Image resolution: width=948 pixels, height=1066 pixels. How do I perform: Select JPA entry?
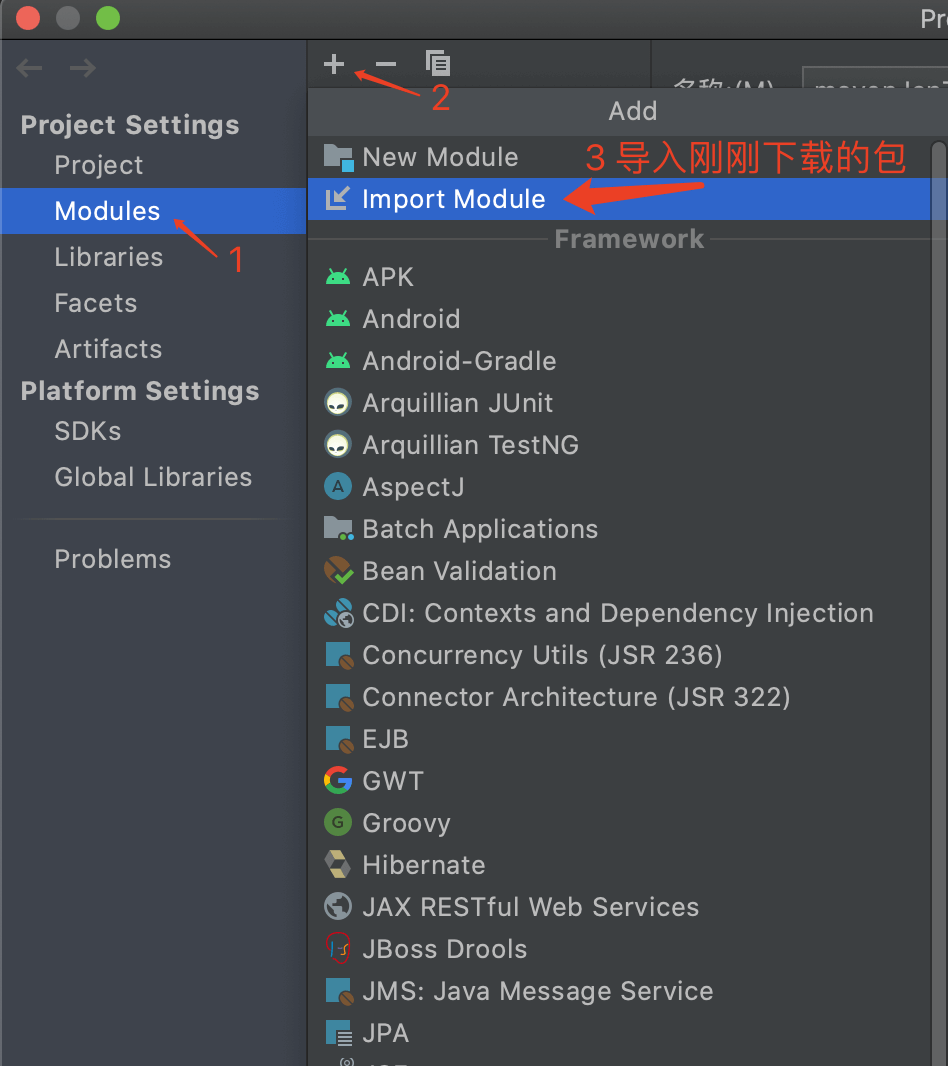click(619, 1033)
